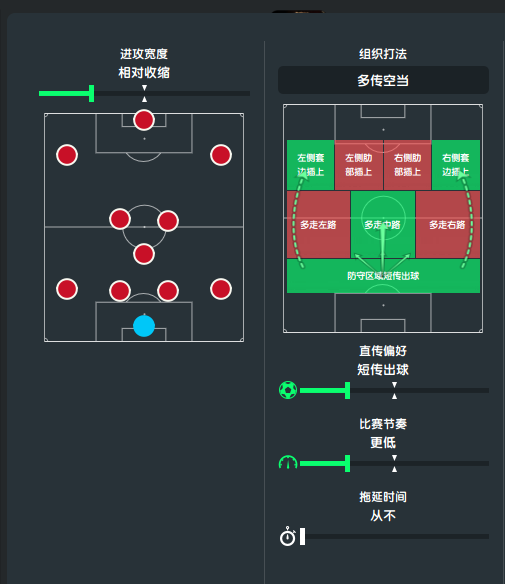This screenshot has width=505, height=584.
Task: Toggle the 多走左路 zone
Action: [318, 225]
